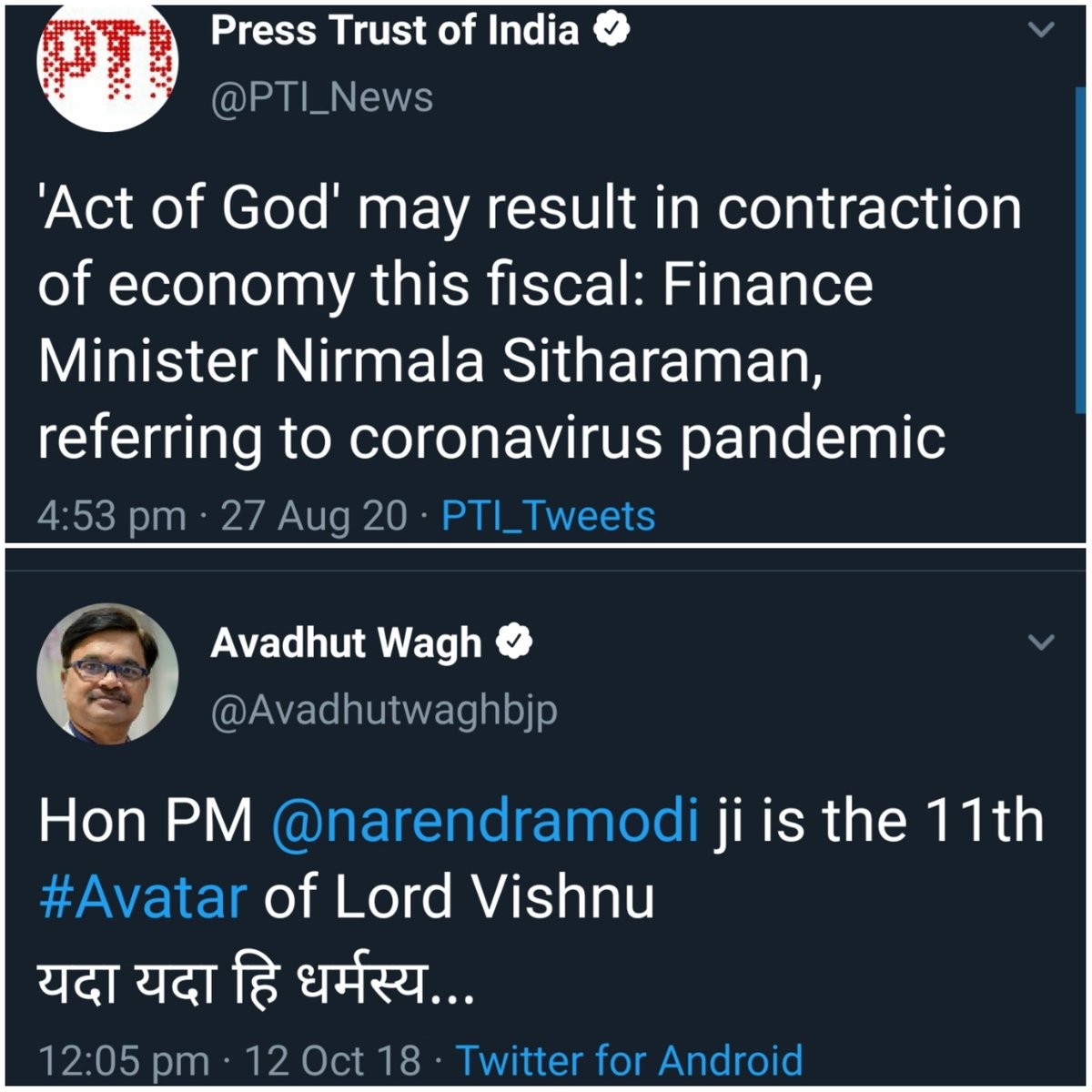The width and height of the screenshot is (1092, 1092).
Task: Open the Avadhut Wagh display name
Action: coord(346,642)
